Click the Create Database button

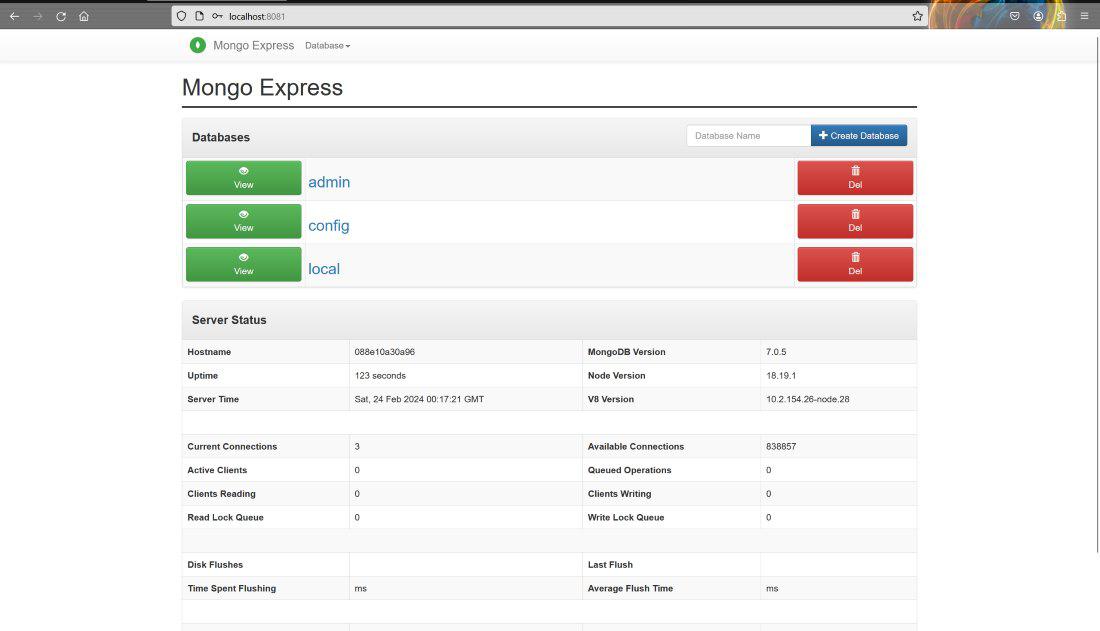tap(859, 135)
